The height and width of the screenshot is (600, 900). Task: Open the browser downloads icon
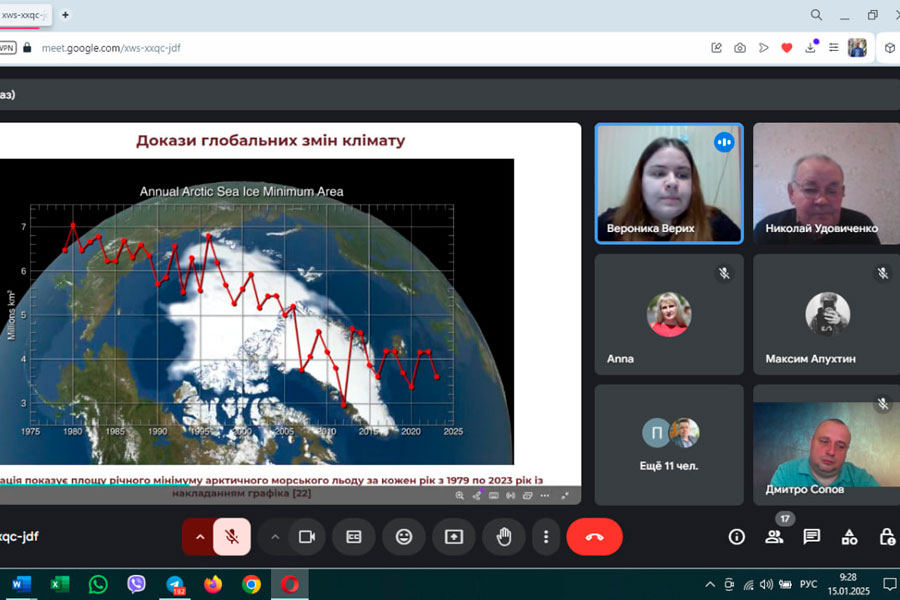810,48
